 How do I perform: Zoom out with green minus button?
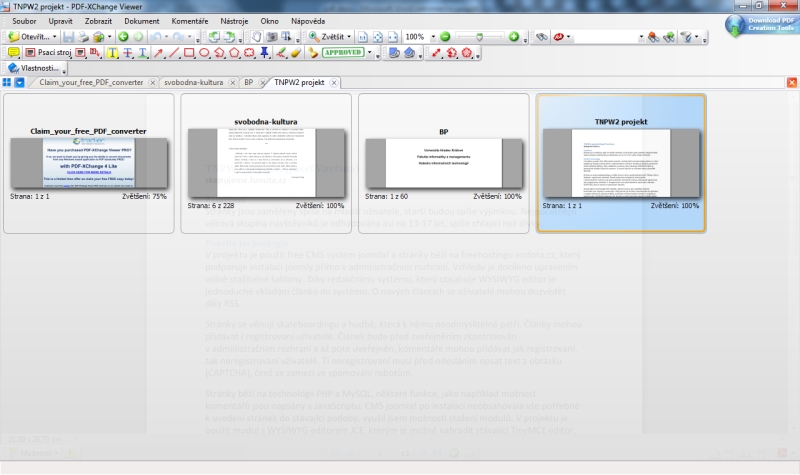pyautogui.click(x=445, y=37)
